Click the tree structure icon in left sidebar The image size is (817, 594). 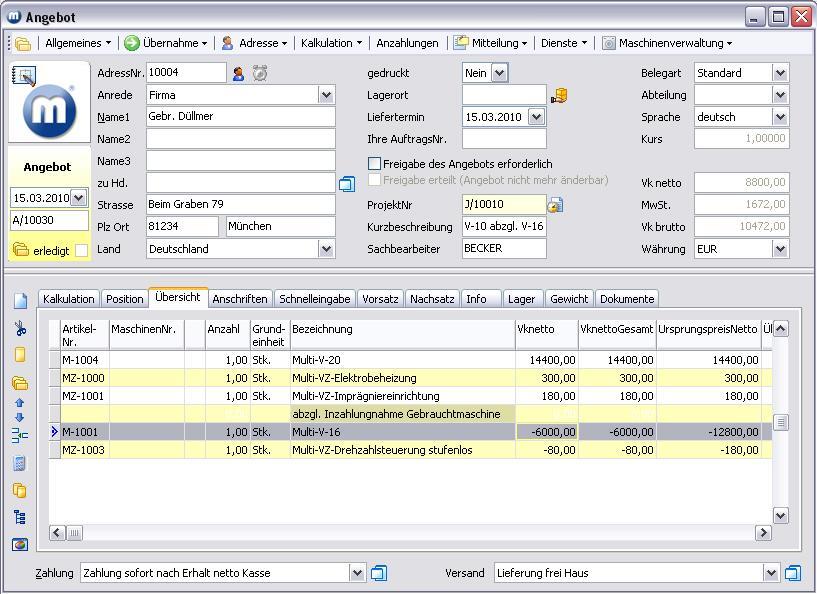point(19,517)
